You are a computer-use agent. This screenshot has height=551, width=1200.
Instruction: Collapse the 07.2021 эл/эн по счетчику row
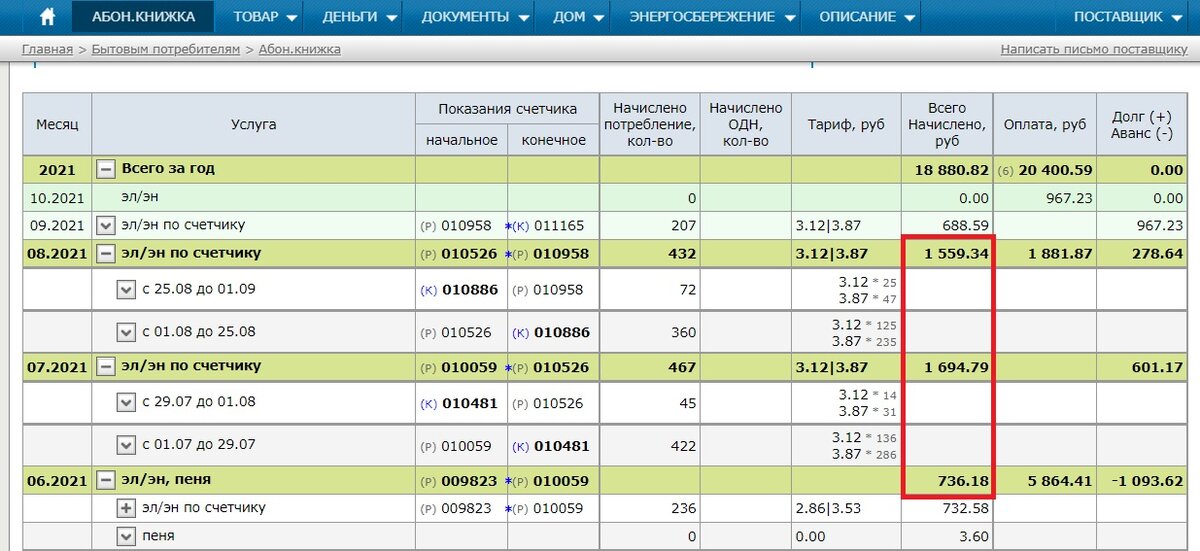click(x=105, y=367)
